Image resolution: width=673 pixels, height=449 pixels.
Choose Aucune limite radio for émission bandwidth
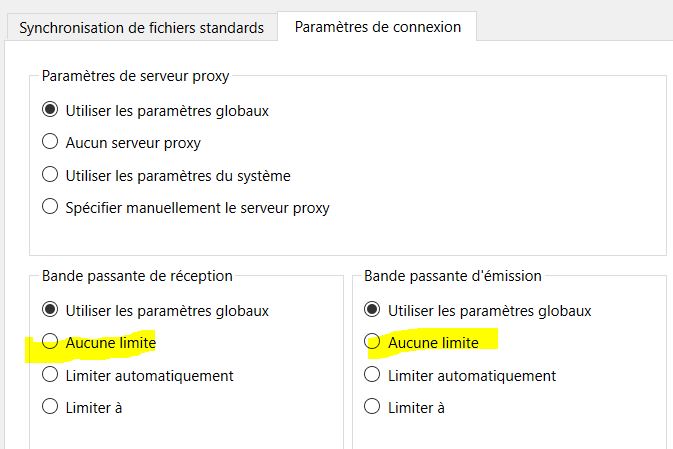point(373,342)
